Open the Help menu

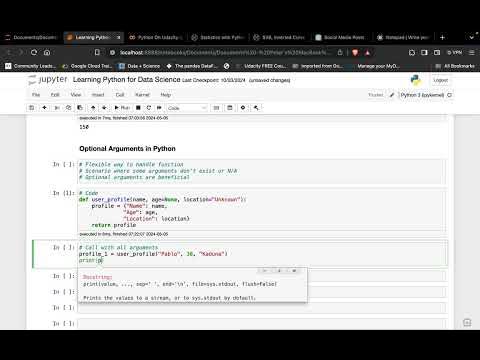point(166,95)
